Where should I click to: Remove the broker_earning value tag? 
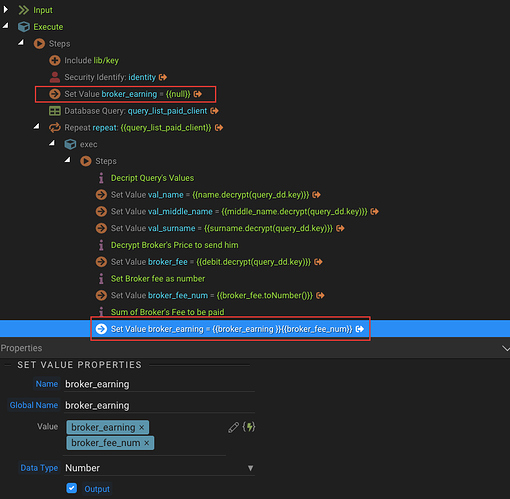pyautogui.click(x=142, y=427)
